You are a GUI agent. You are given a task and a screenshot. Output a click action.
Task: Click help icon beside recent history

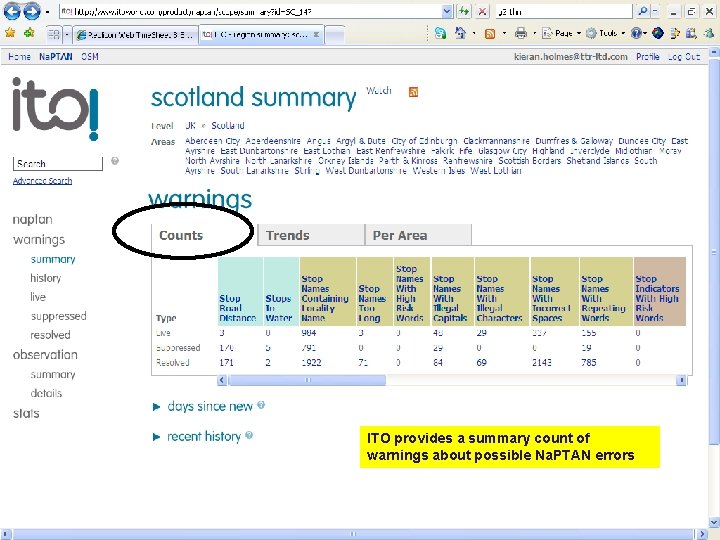click(249, 435)
